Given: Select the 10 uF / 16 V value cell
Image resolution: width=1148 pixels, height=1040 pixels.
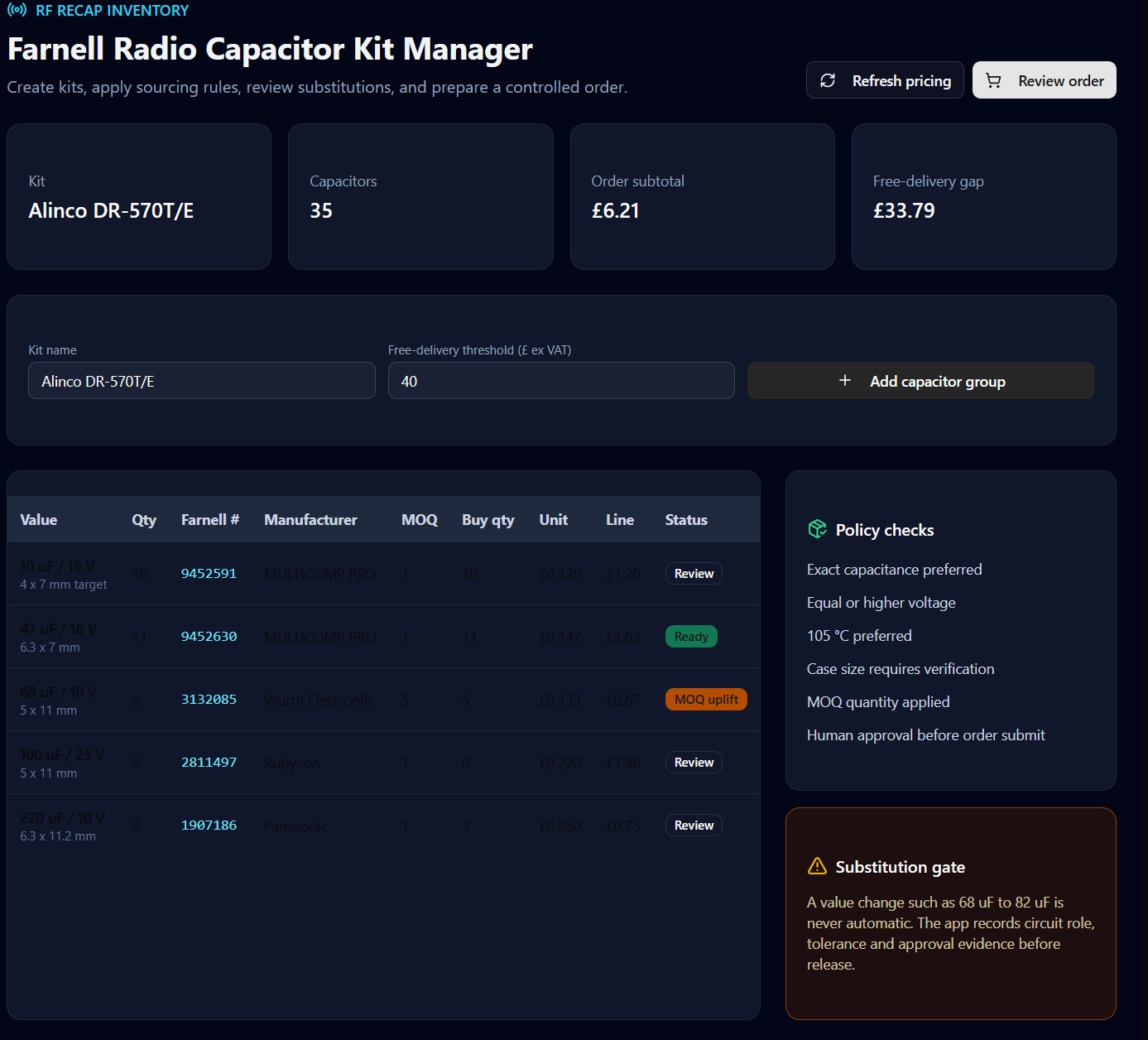Looking at the screenshot, I should [58, 566].
